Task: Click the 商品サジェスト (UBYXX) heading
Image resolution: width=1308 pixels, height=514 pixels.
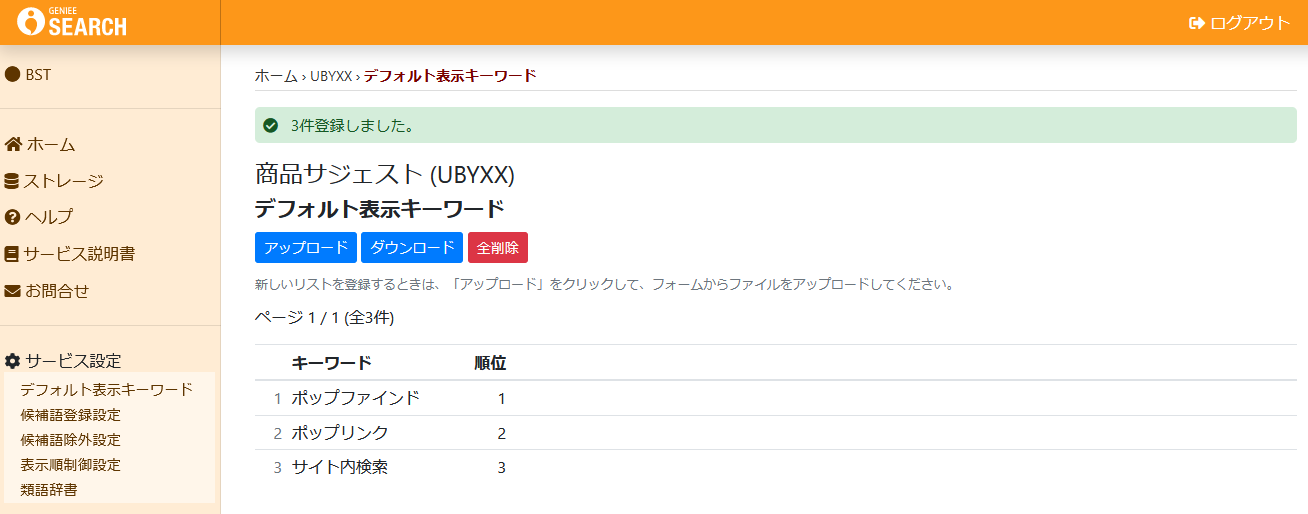Action: [x=385, y=174]
